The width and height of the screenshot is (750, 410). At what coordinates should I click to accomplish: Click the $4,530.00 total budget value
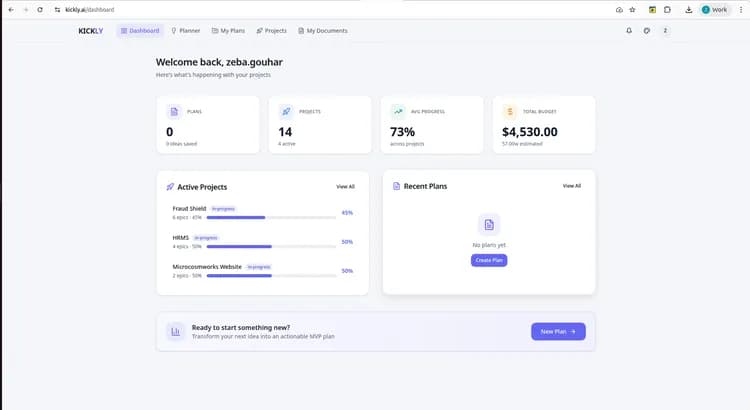(x=529, y=132)
